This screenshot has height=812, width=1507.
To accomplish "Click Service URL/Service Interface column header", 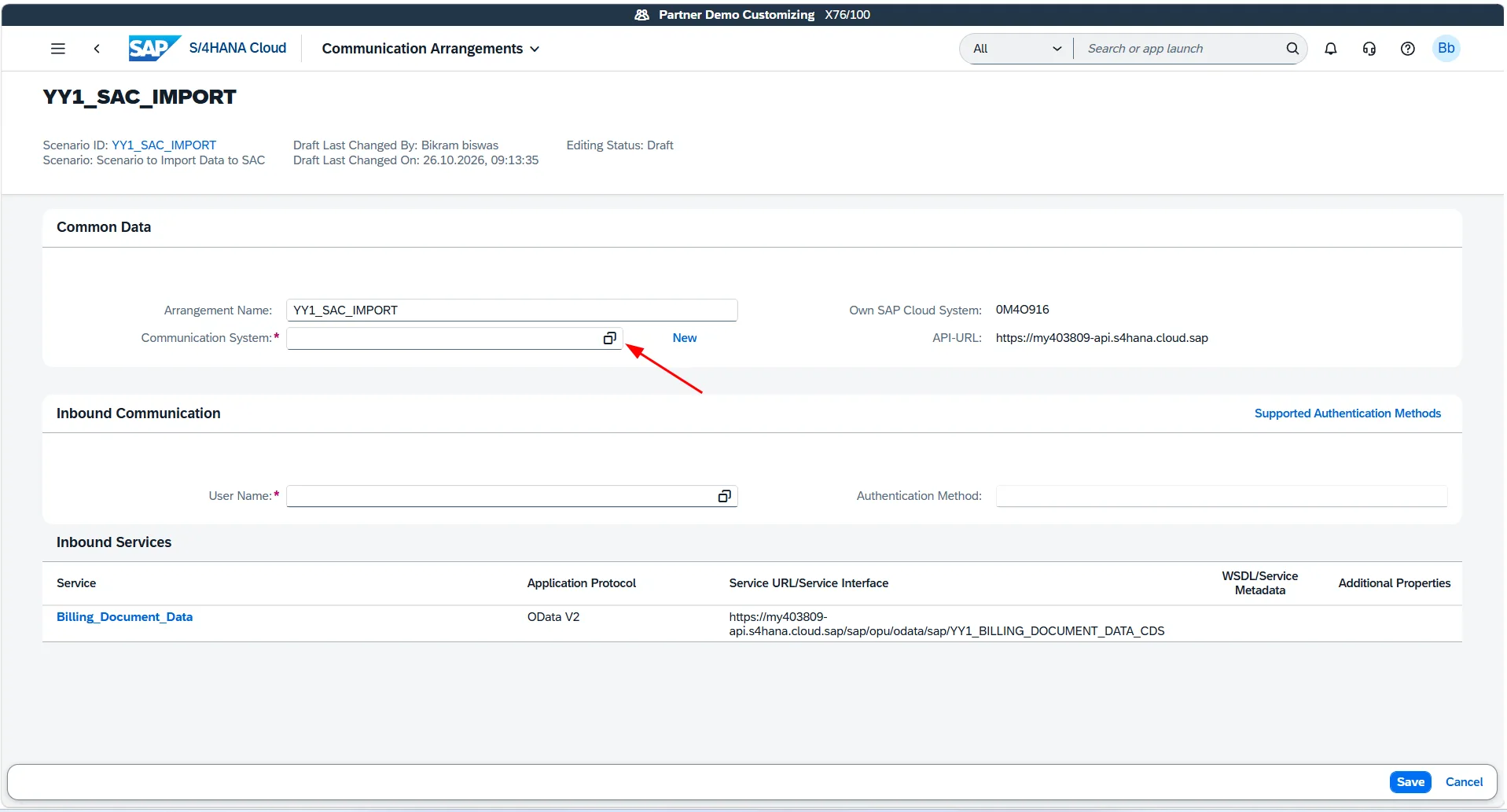I will [x=808, y=583].
